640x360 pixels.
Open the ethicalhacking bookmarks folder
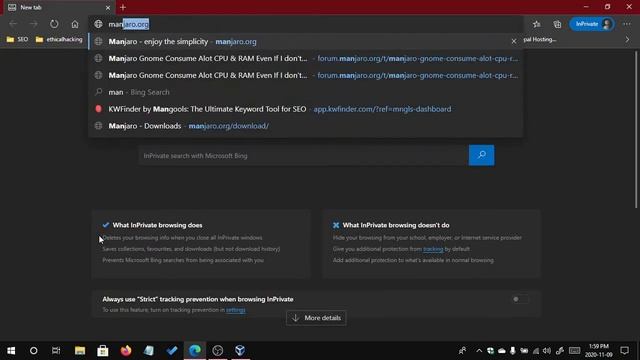[59, 40]
